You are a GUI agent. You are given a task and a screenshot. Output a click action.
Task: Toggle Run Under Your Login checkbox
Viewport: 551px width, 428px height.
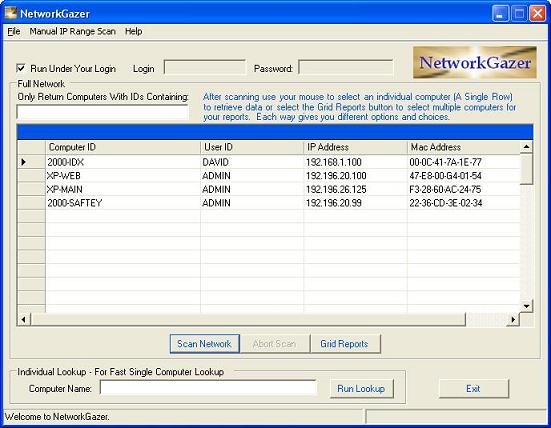21,68
